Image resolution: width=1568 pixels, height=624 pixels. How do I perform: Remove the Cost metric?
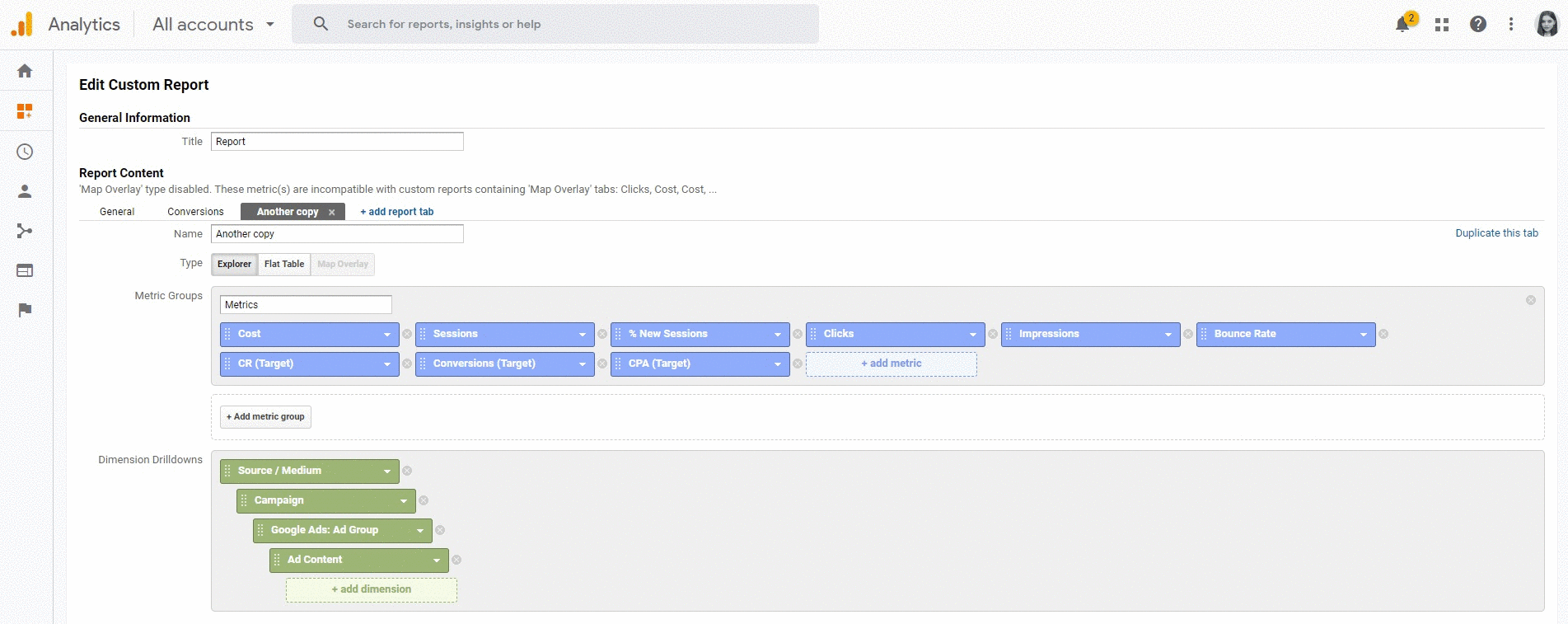click(407, 334)
